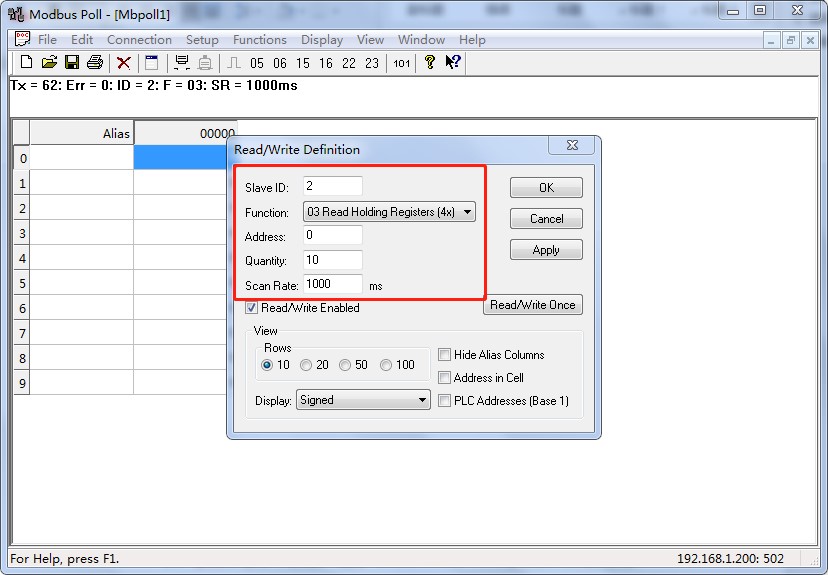Select the 50 rows radio button
The height and width of the screenshot is (575, 828).
[345, 365]
